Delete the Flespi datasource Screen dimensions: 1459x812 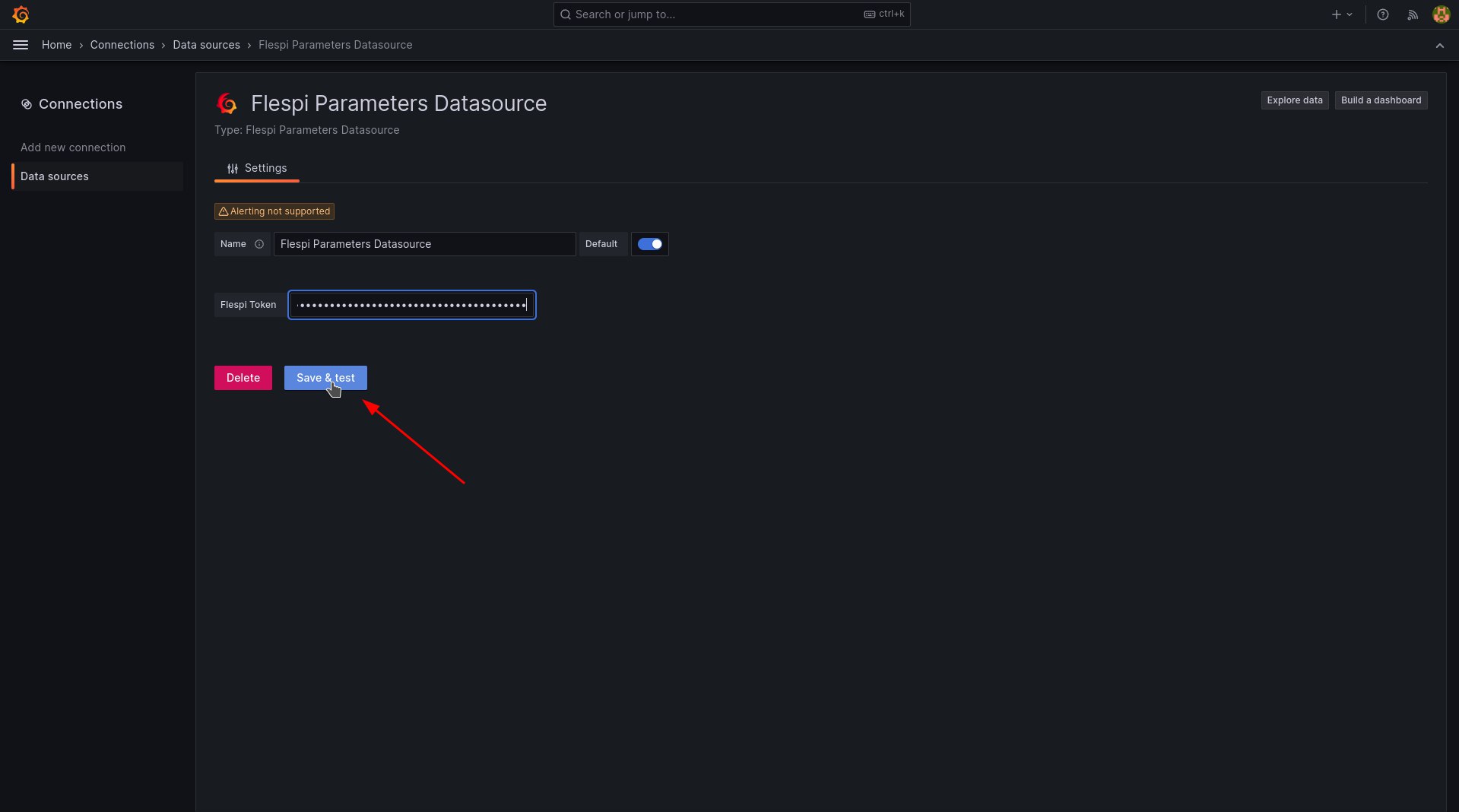click(243, 378)
